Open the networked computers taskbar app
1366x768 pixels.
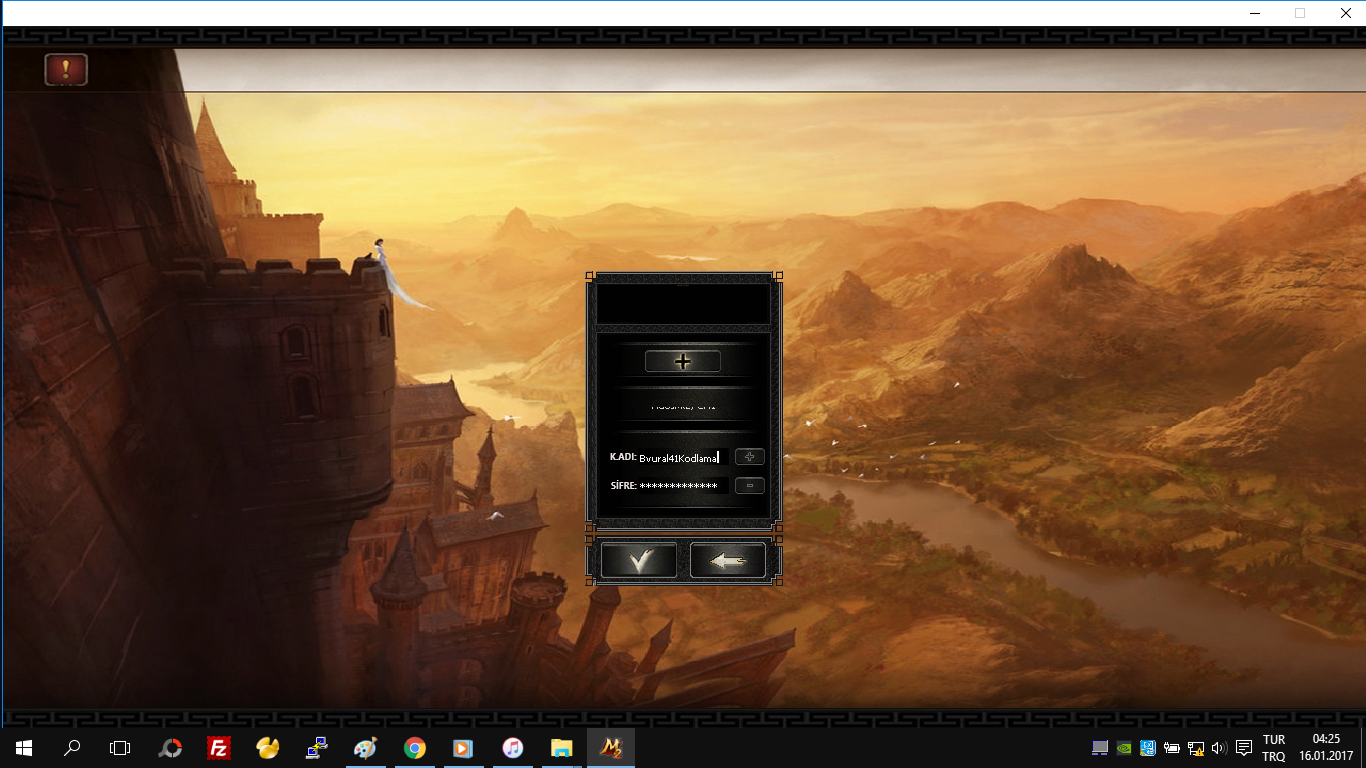(317, 748)
